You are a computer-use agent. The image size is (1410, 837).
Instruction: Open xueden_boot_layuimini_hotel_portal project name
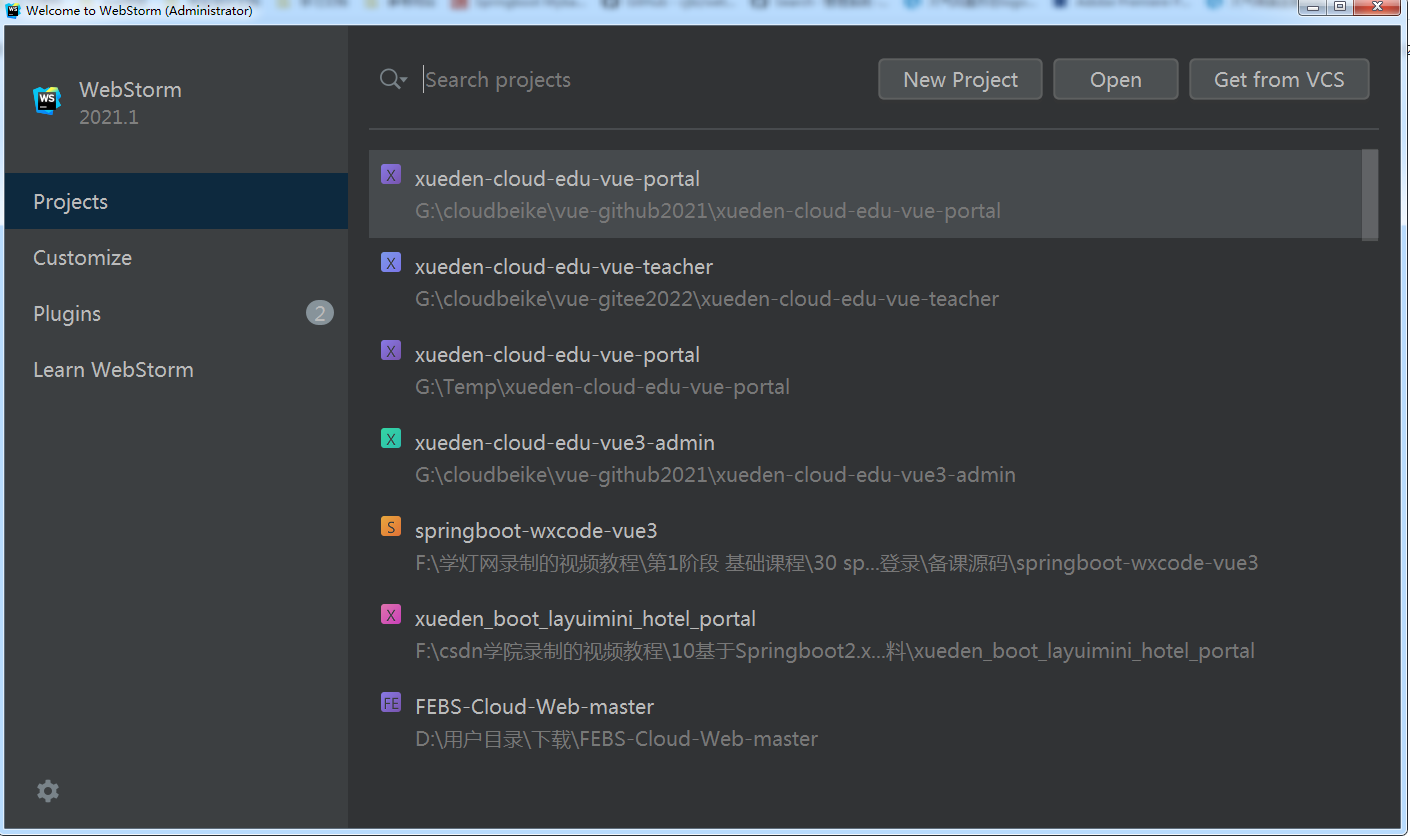[x=585, y=619]
